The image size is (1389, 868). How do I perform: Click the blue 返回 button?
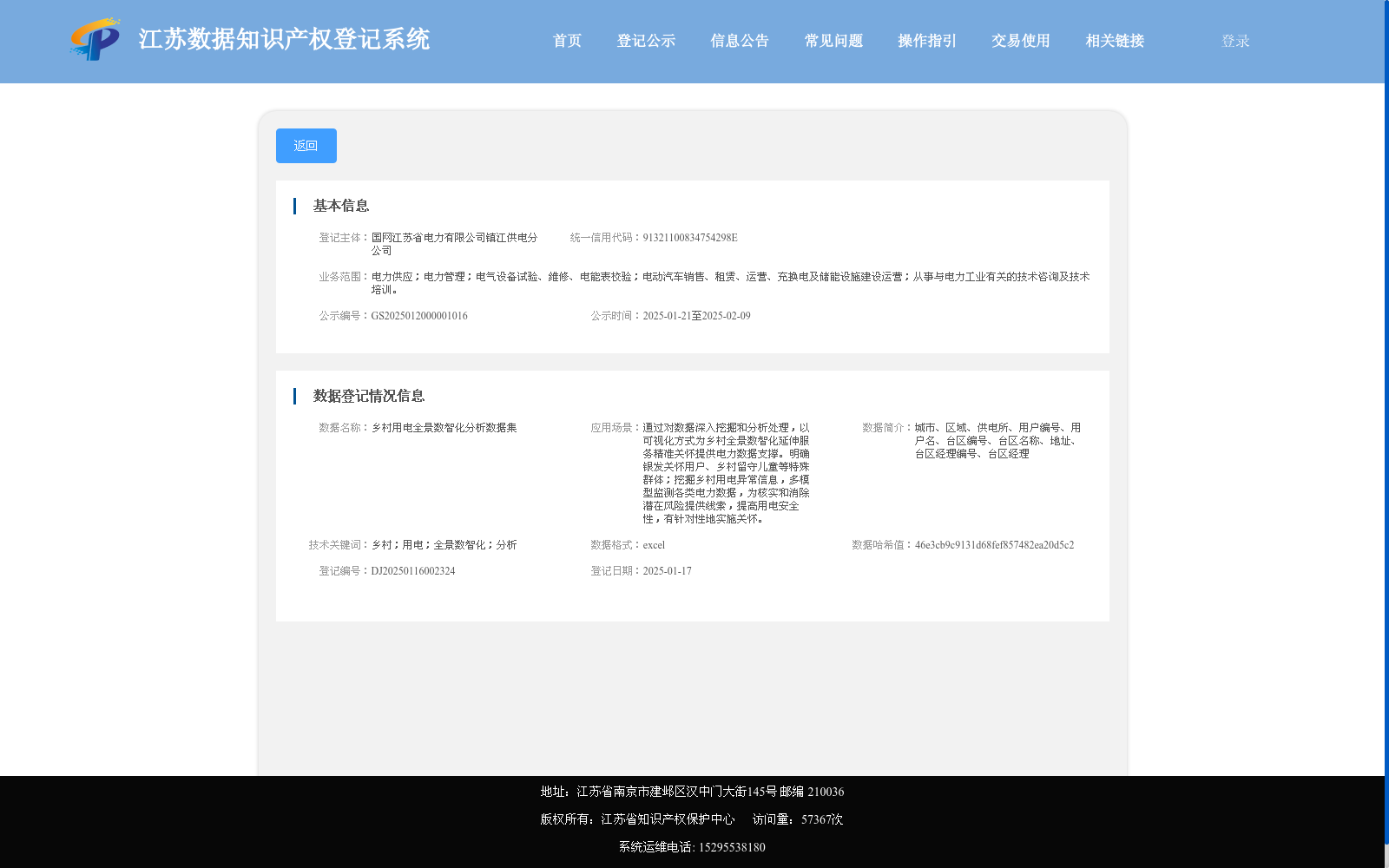click(306, 146)
